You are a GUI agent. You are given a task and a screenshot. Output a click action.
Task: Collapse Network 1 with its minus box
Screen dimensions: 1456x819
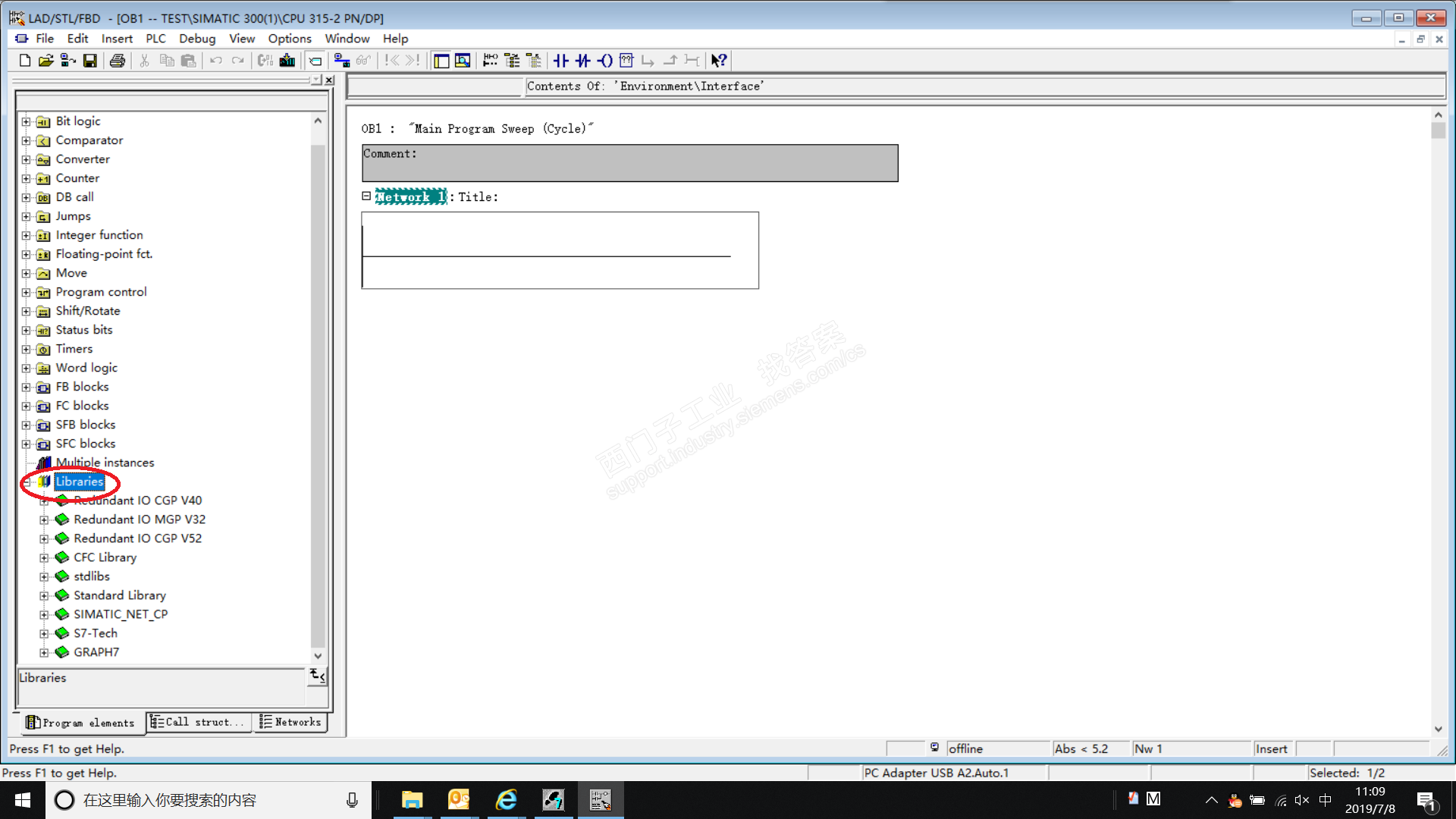point(366,196)
